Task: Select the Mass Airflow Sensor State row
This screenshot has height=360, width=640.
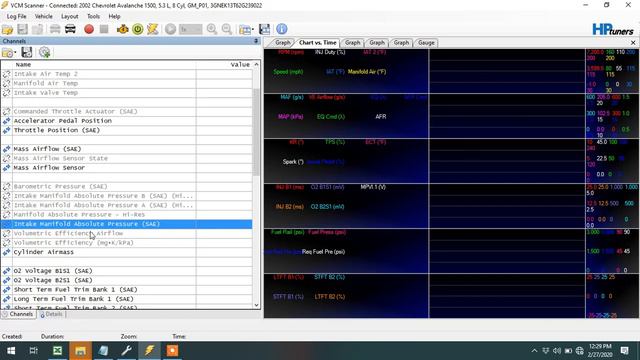Action: (x=127, y=158)
